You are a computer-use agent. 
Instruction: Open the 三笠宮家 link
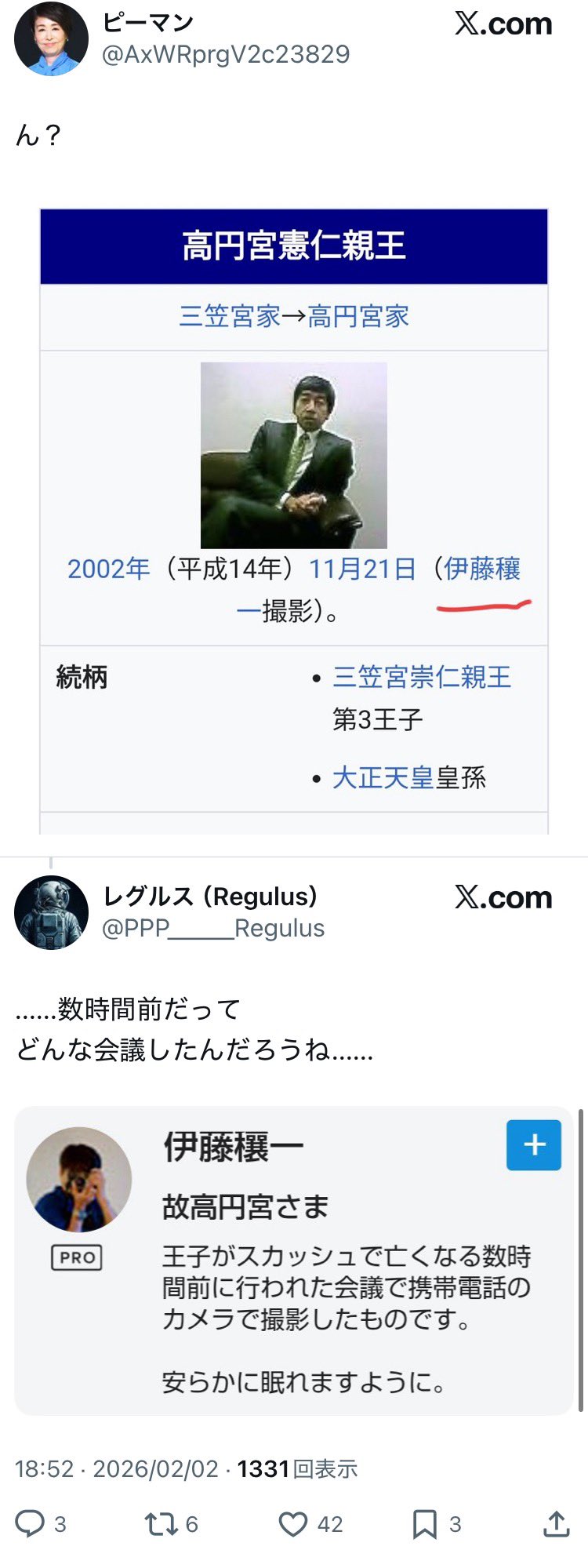point(230,316)
